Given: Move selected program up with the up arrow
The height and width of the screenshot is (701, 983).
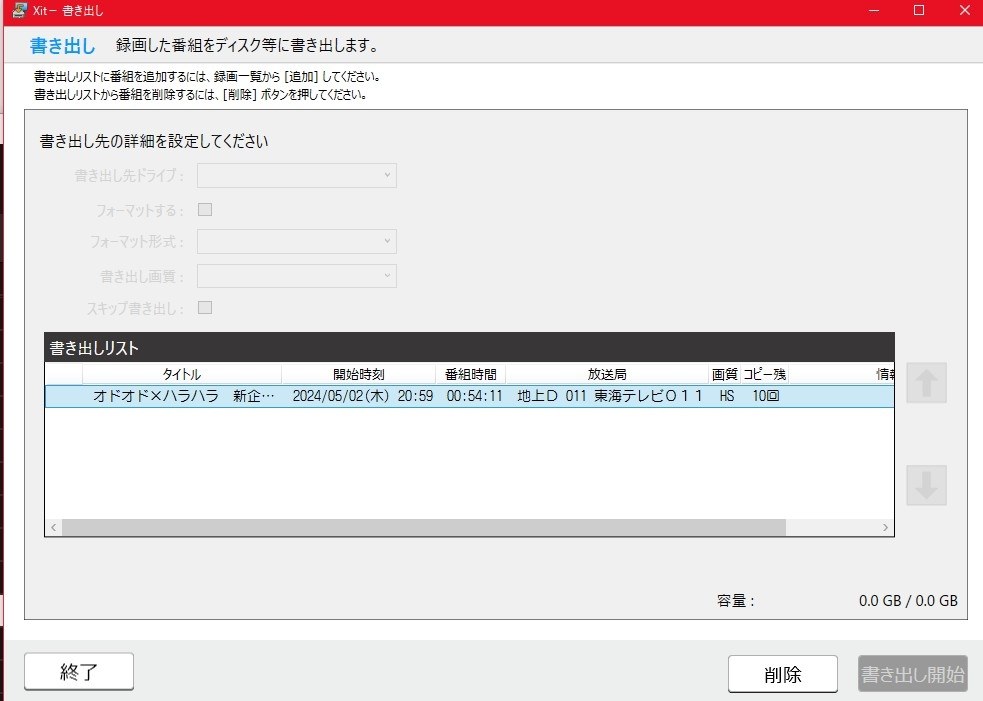Looking at the screenshot, I should click(926, 382).
